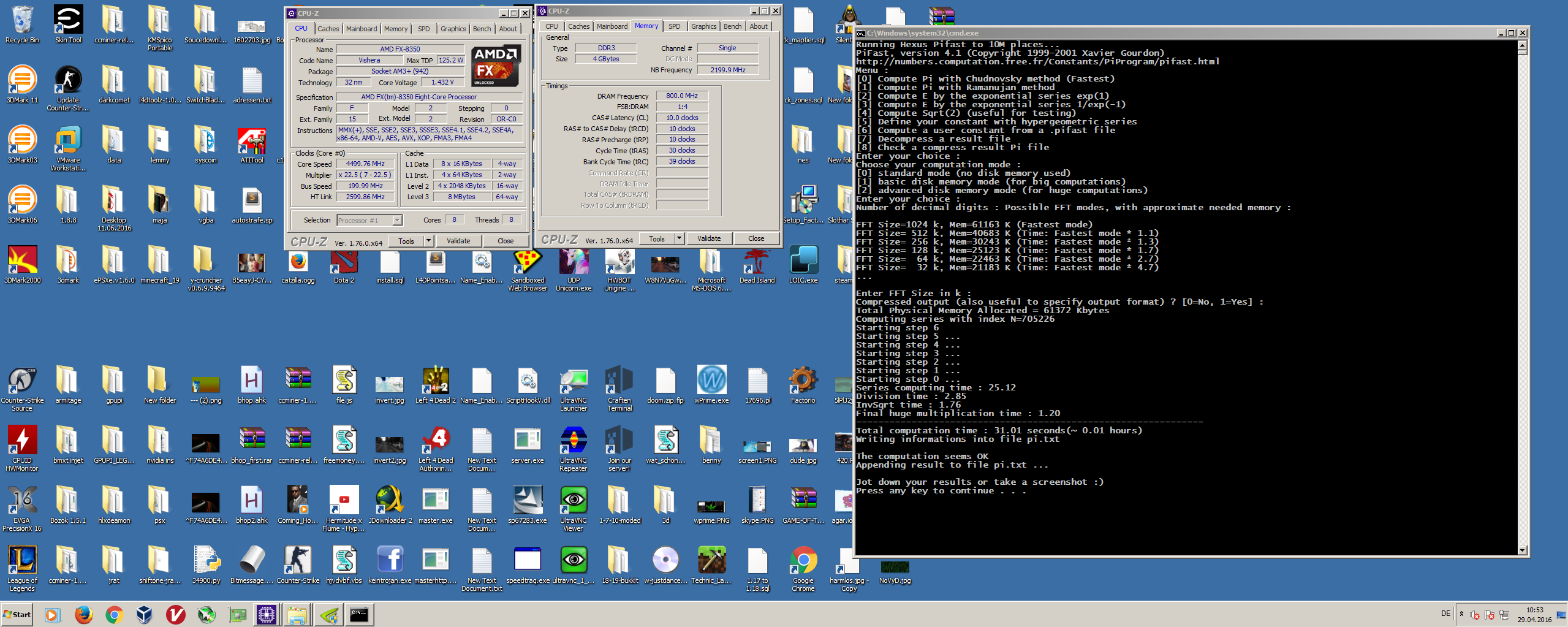Switch to Mainboard tab in left CPU-Z
Viewport: 1568px width, 627px height.
pos(362,29)
